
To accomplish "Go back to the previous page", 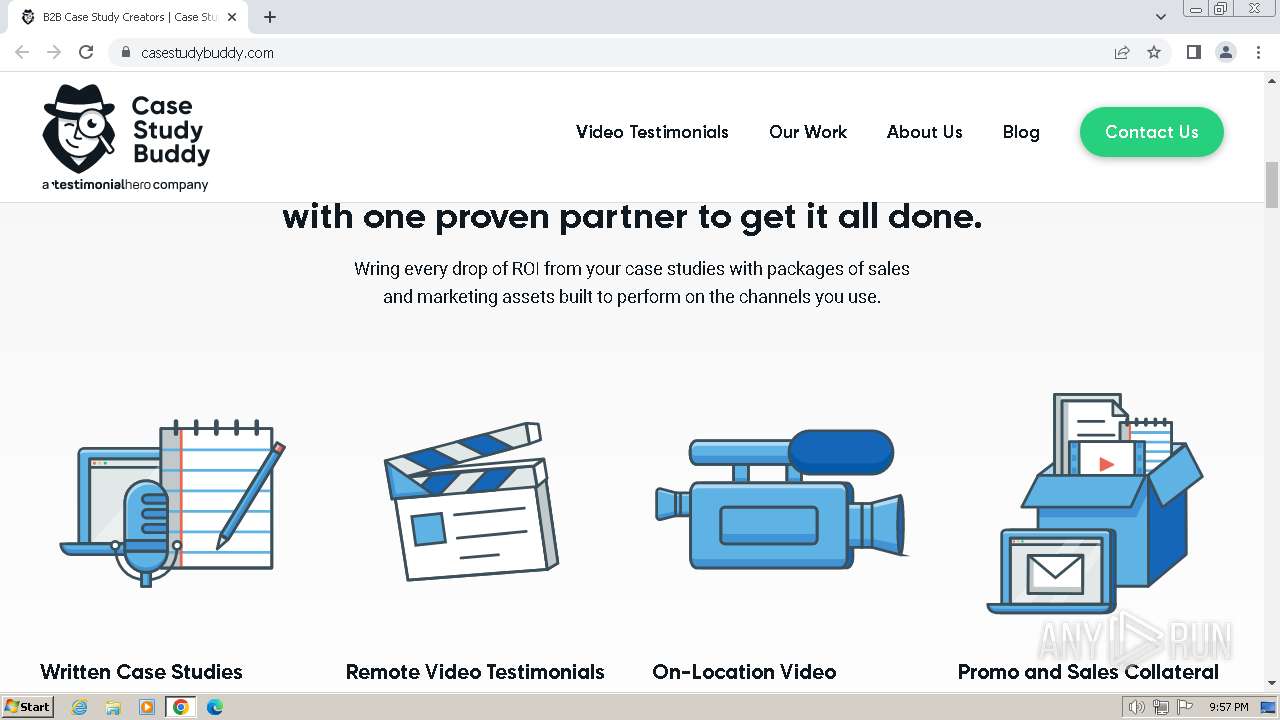I will tap(22, 52).
